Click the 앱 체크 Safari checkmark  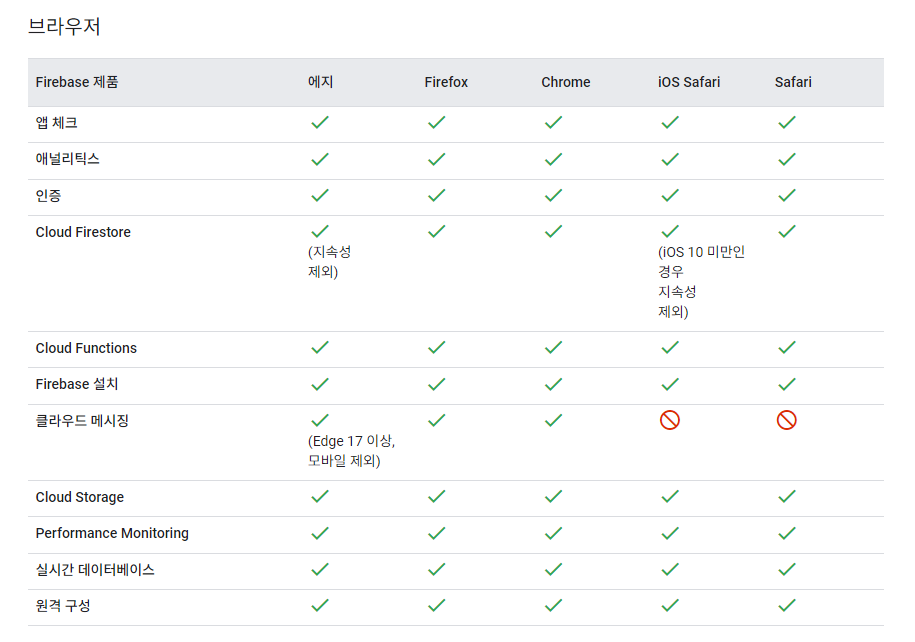787,123
